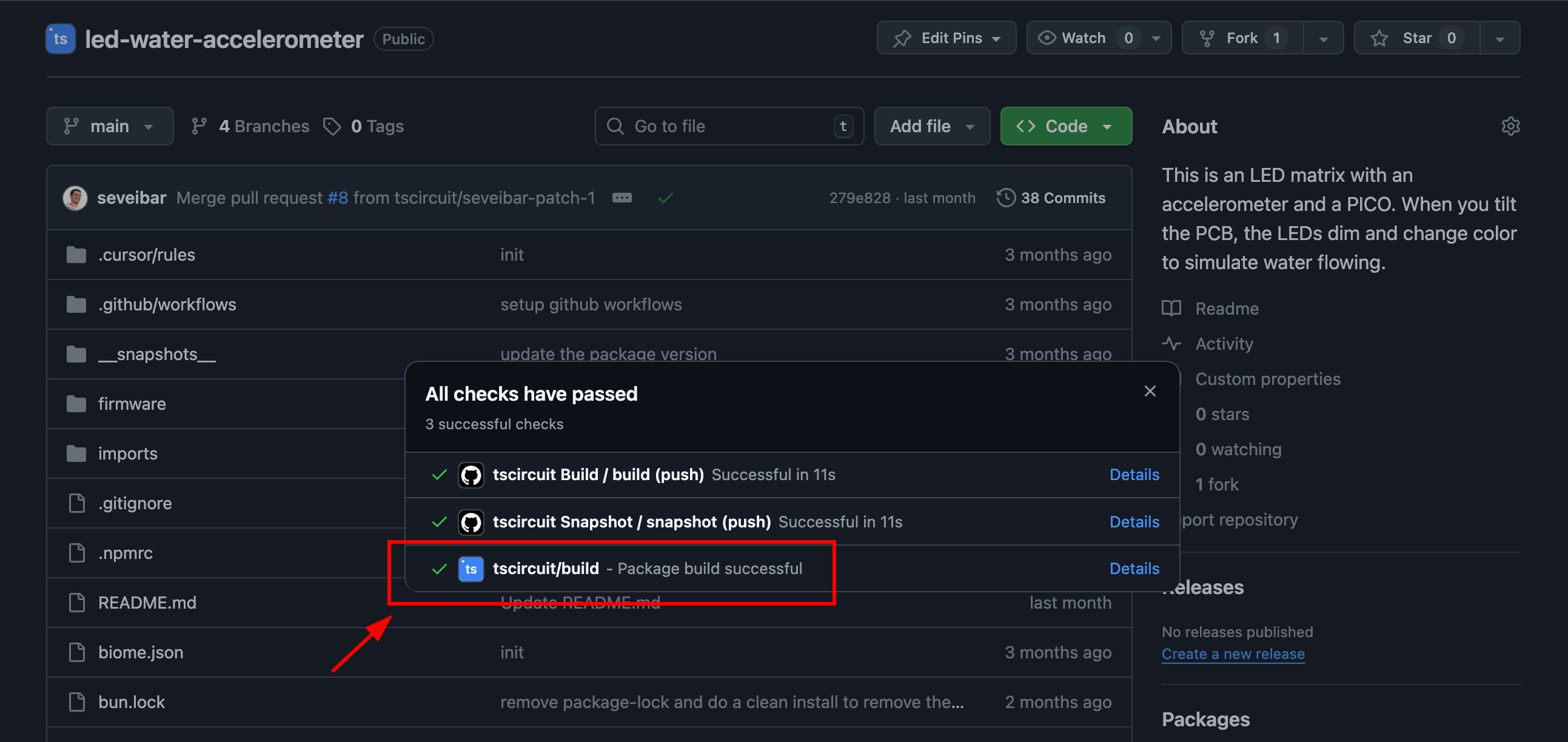The width and height of the screenshot is (1568, 742).
Task: Click the green check next to commit 279e828
Action: pyautogui.click(x=665, y=197)
